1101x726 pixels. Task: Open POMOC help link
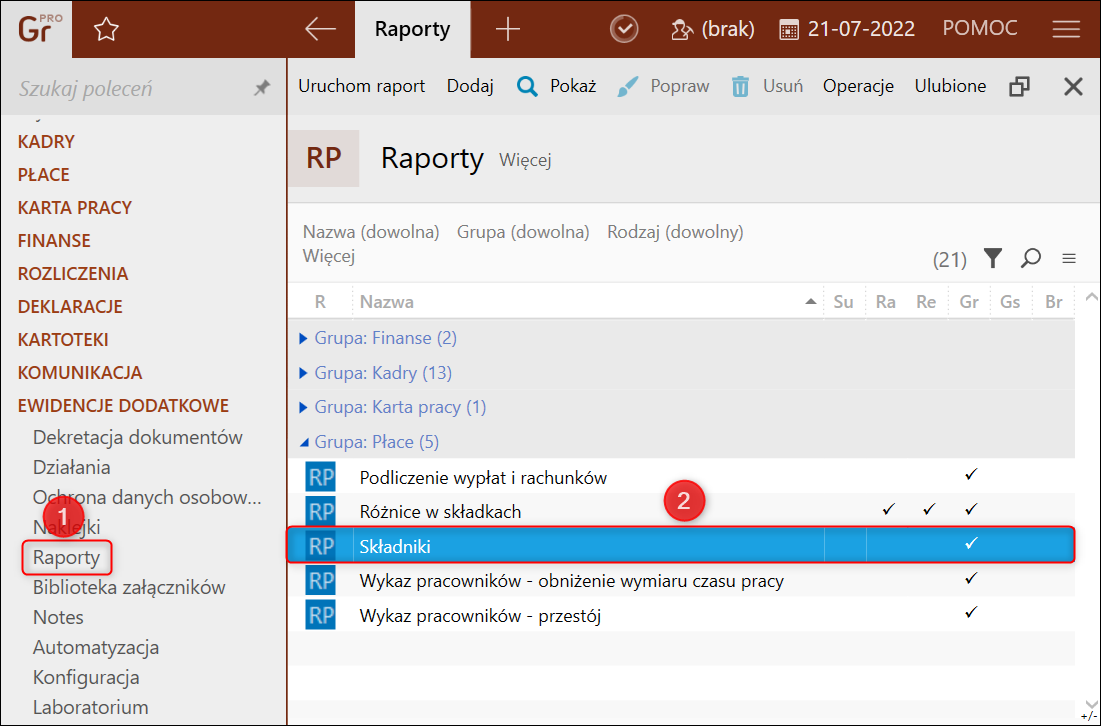coord(979,30)
